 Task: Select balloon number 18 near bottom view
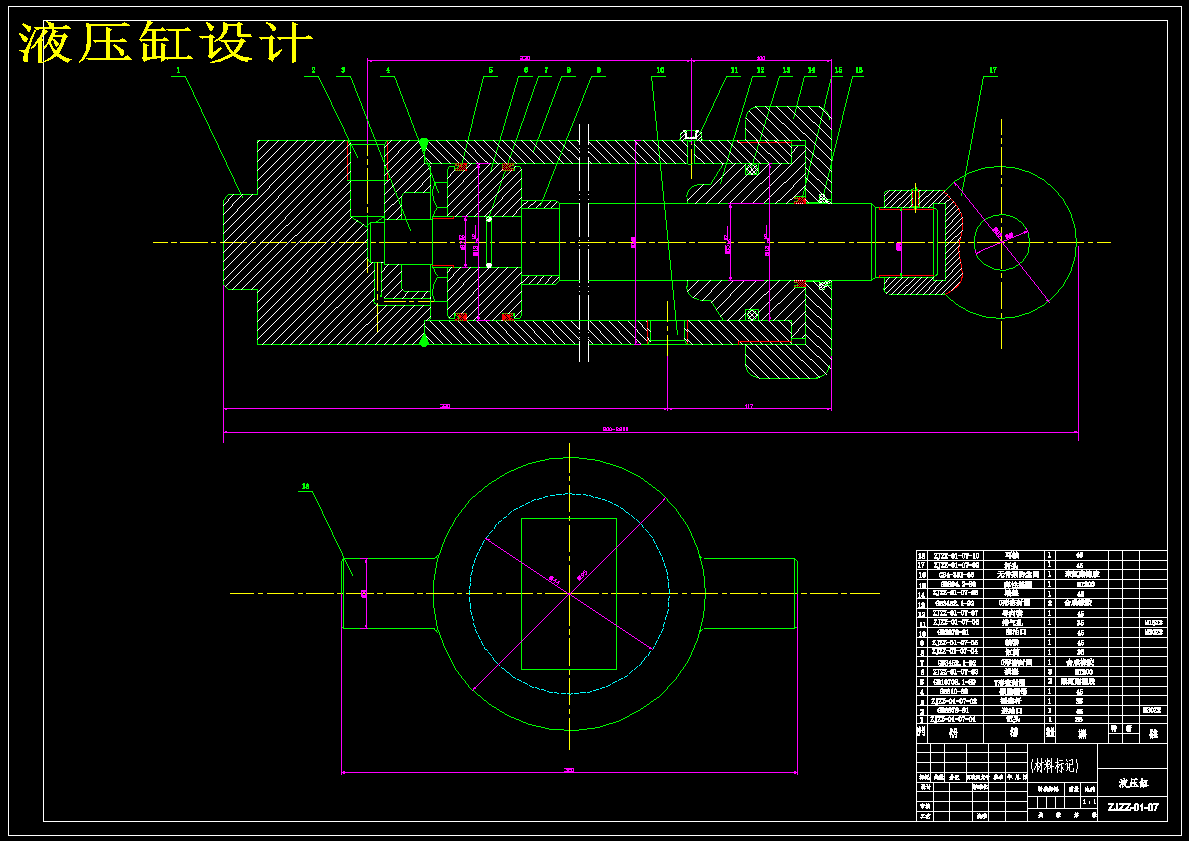coord(306,486)
